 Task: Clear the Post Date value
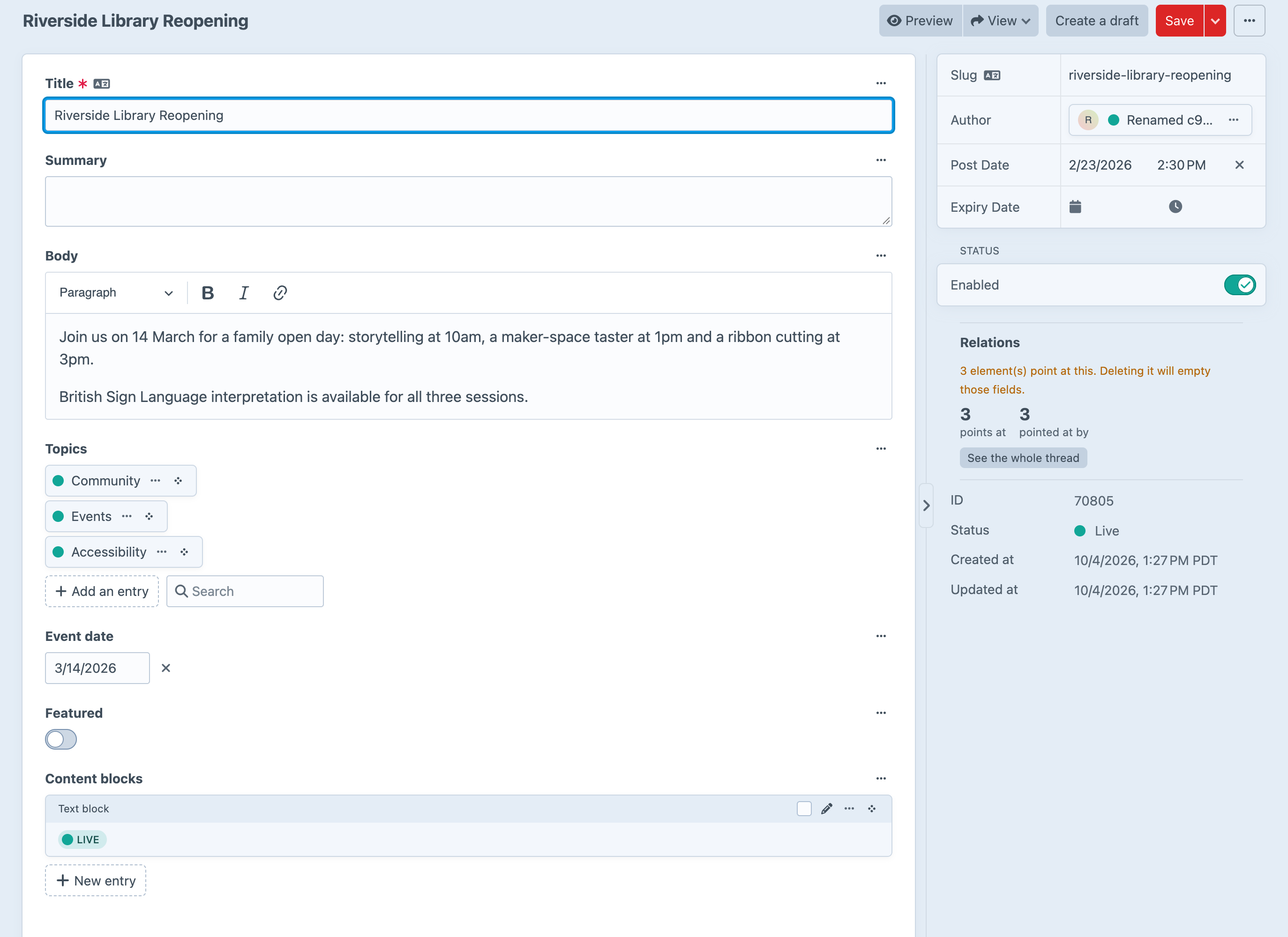click(x=1239, y=165)
